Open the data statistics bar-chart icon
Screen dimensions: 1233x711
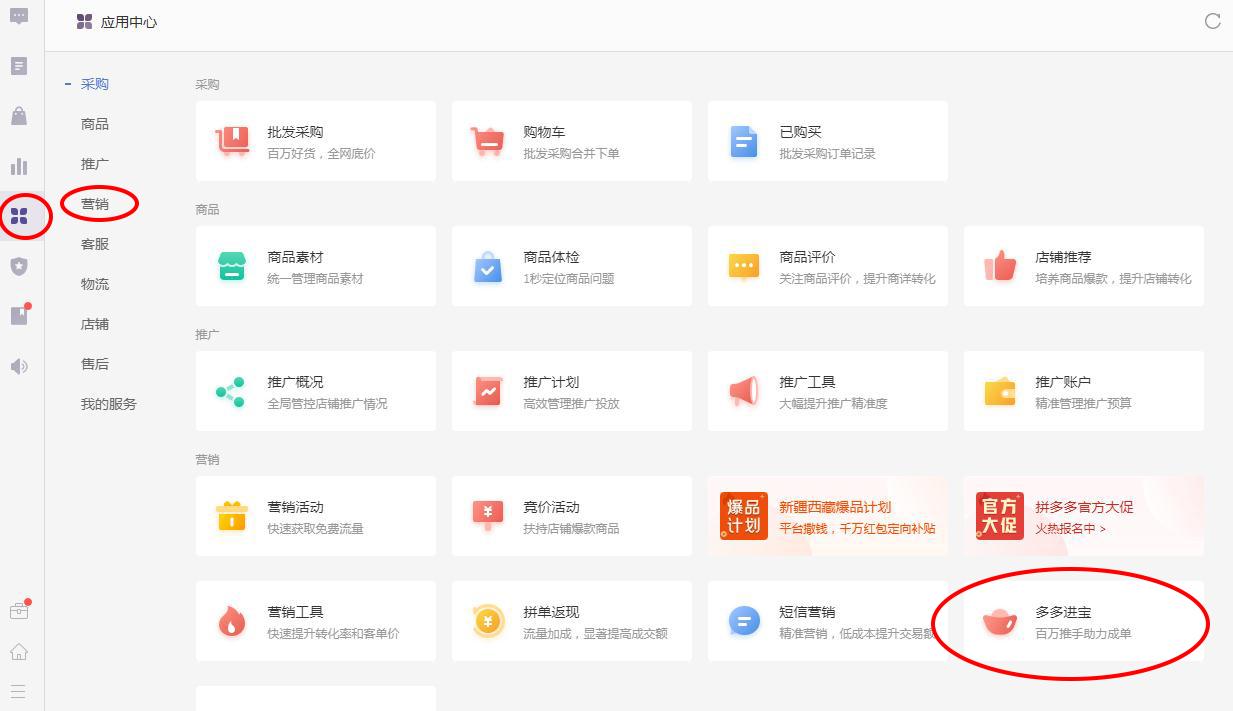(19, 166)
